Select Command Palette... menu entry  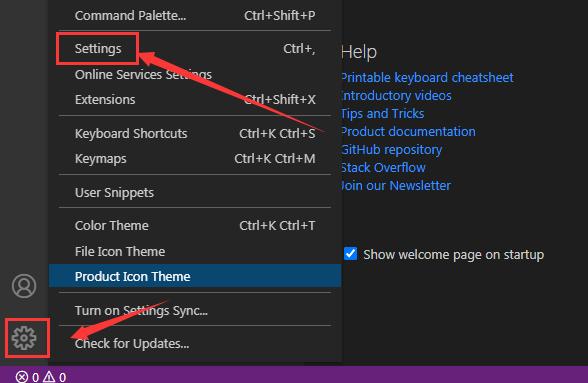[195, 15]
